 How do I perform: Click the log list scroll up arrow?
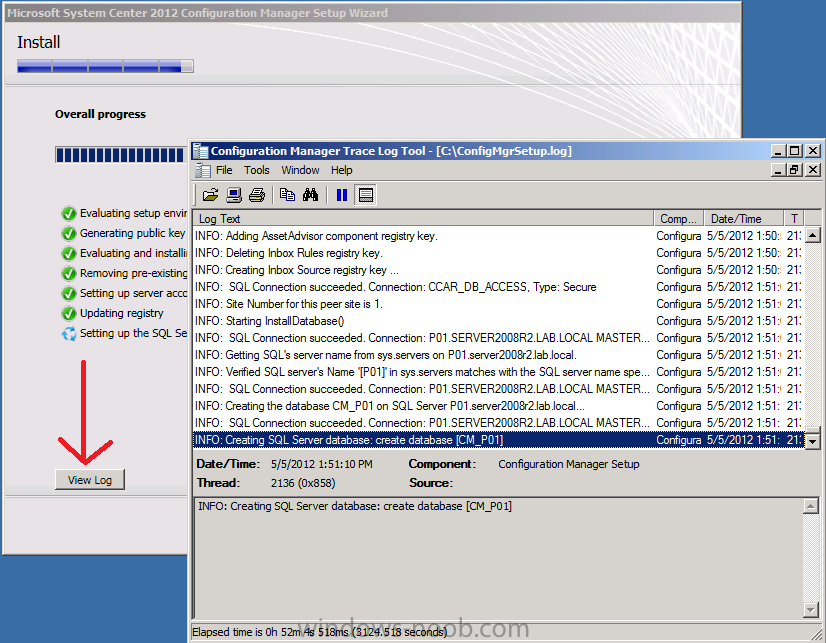pyautogui.click(x=813, y=235)
